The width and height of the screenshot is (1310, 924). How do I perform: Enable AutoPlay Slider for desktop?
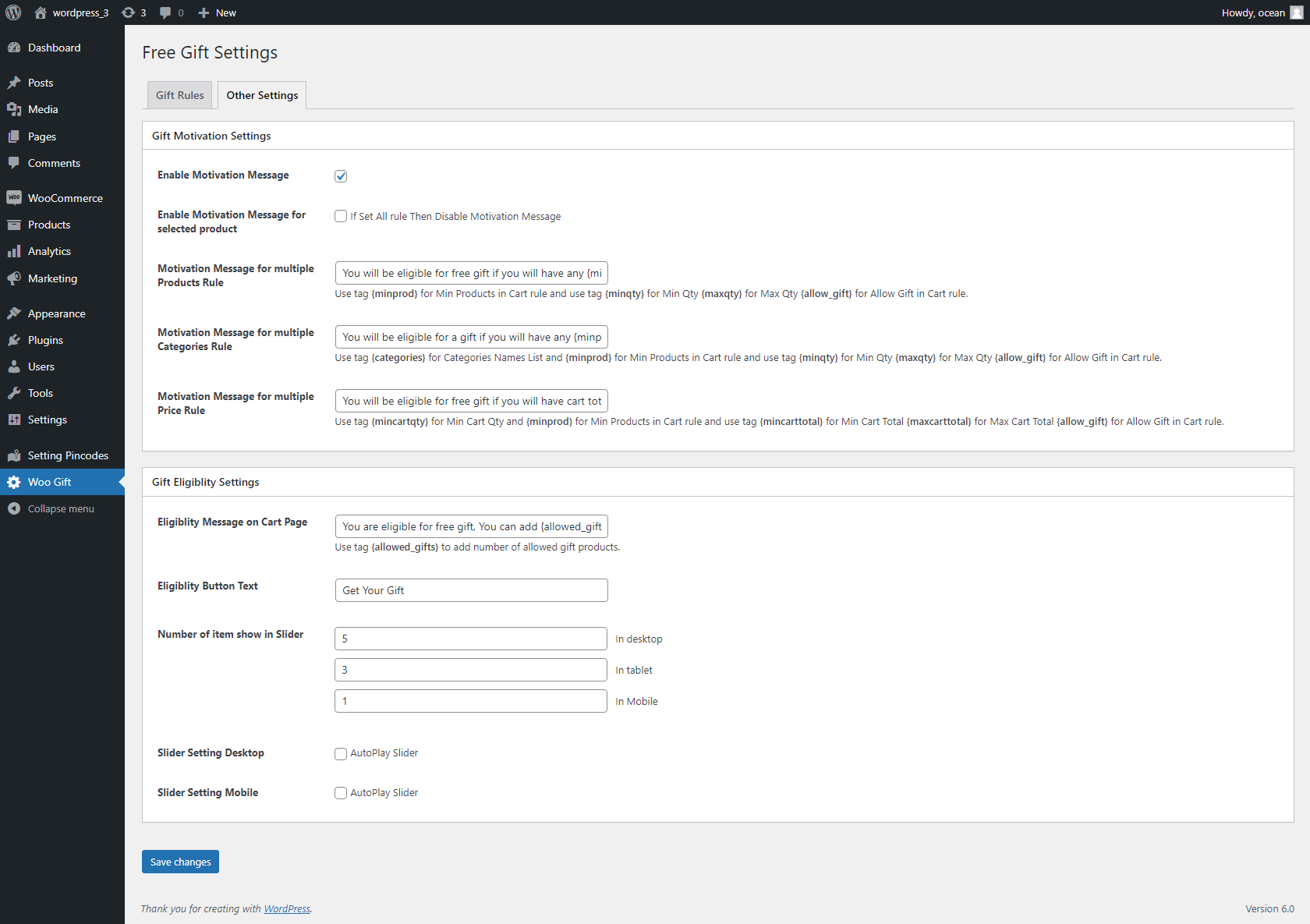point(341,753)
